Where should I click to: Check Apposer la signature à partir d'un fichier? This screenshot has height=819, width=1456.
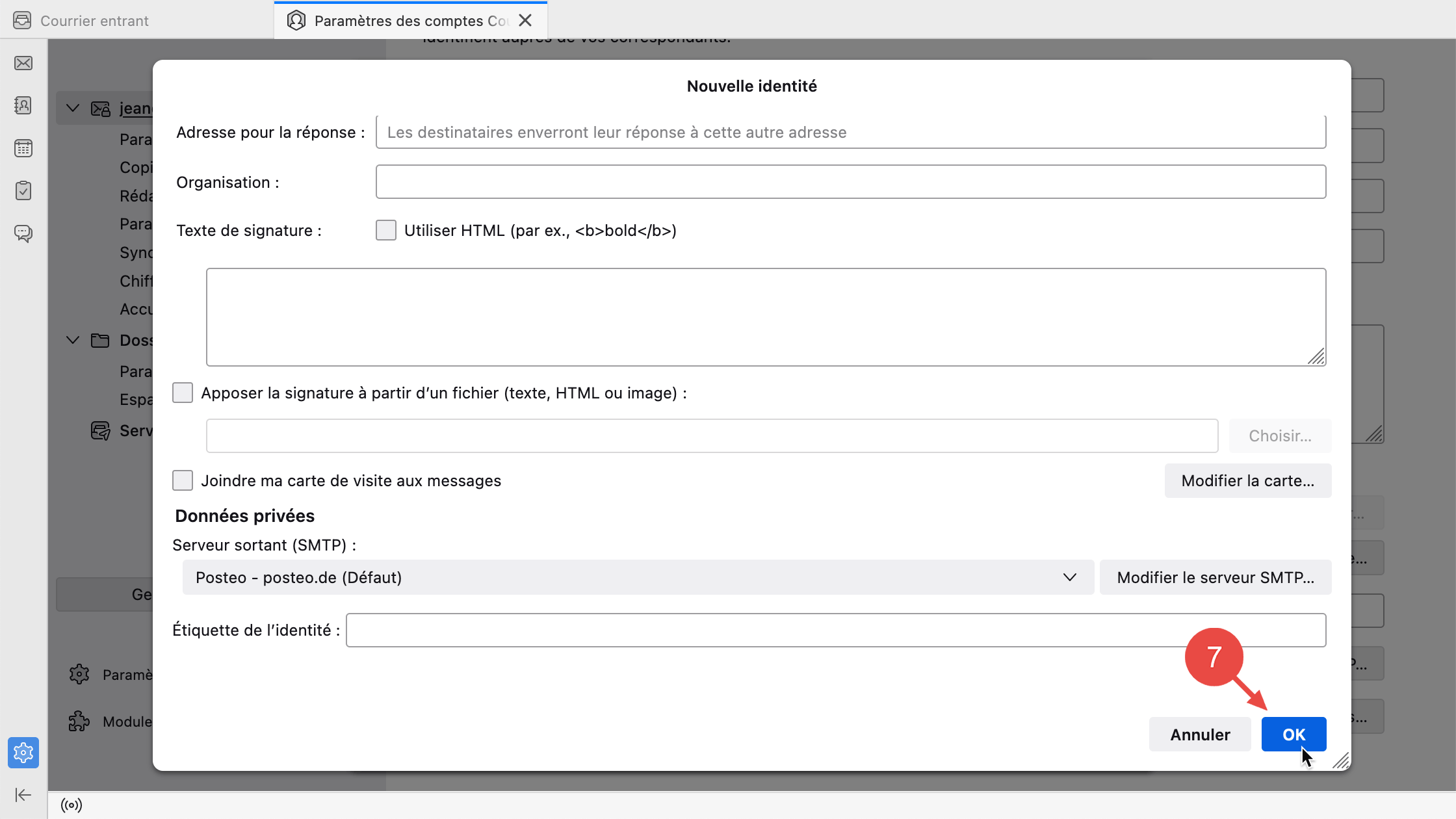[x=183, y=393]
